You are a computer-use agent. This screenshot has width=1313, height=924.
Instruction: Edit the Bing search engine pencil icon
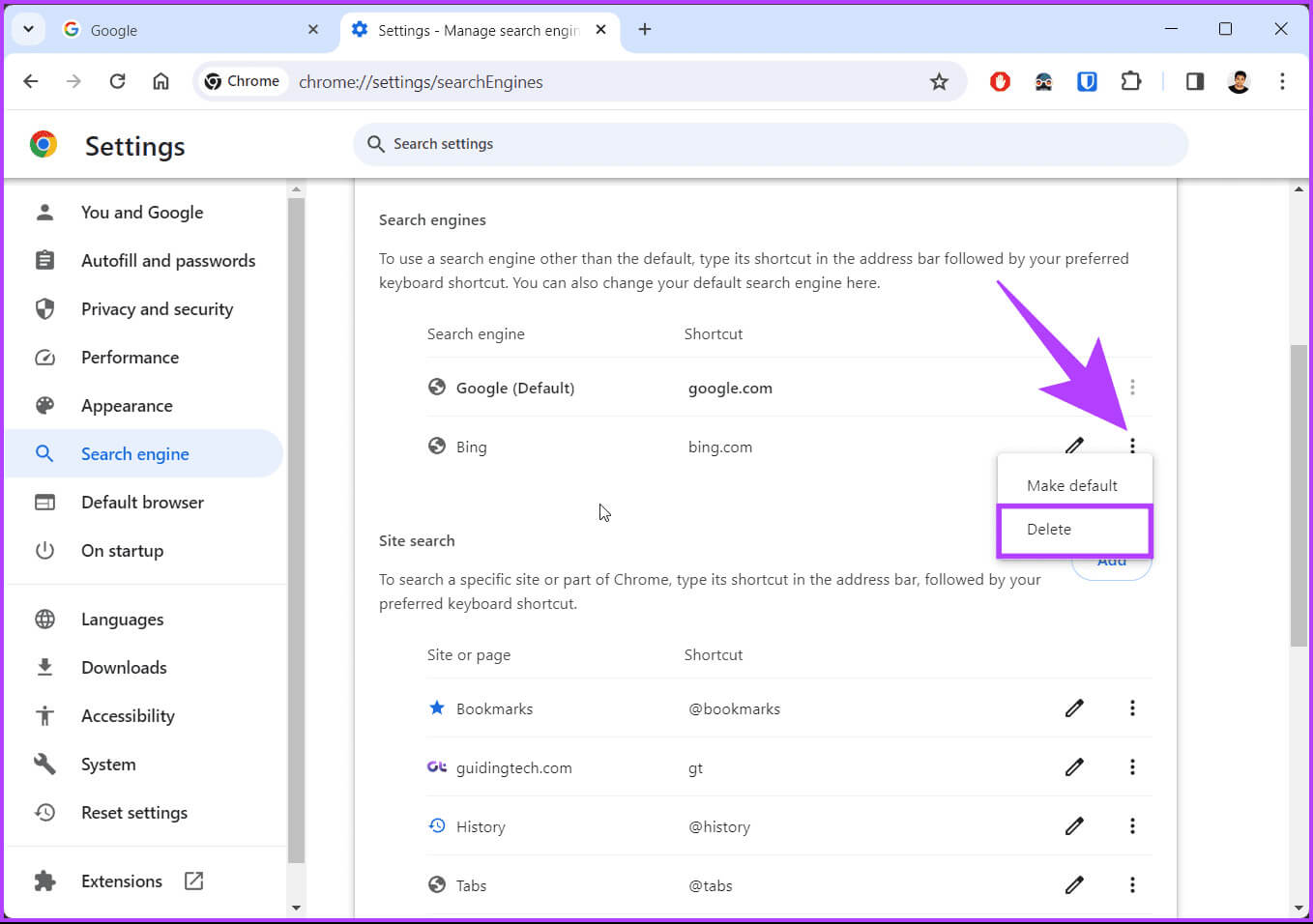1074,446
